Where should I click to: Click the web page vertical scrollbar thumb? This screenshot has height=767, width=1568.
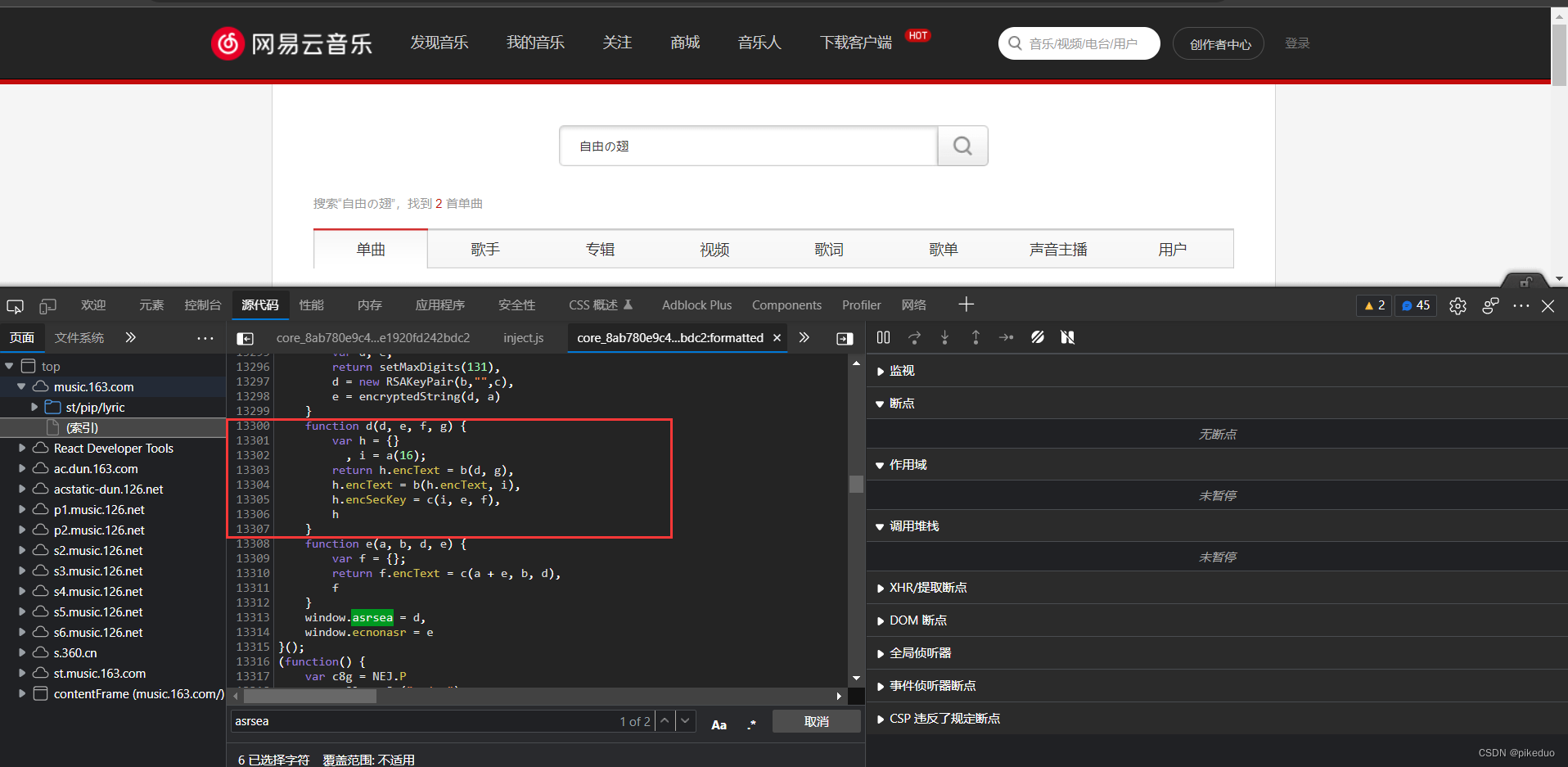coord(1559,55)
